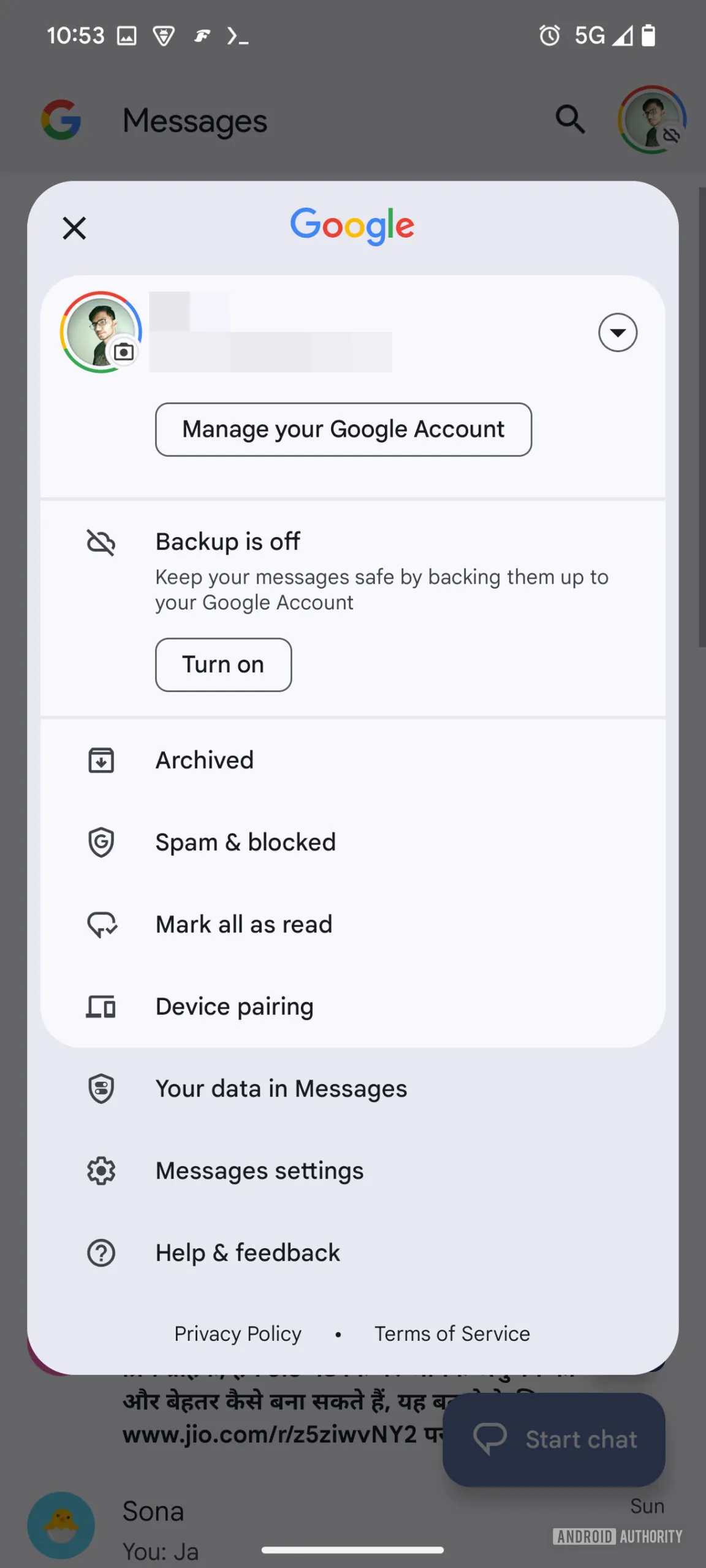Tap the Messages settings gear icon
Image resolution: width=706 pixels, height=1568 pixels.
point(101,1170)
